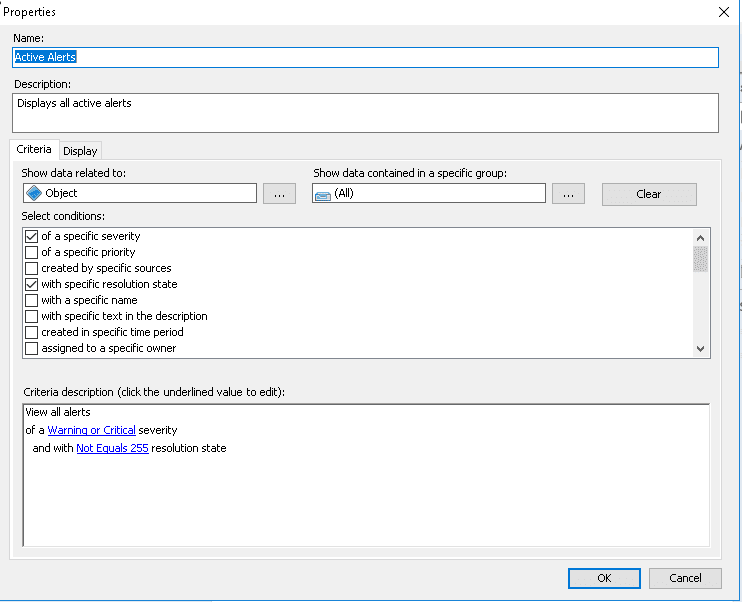Enable 'assigned to a specific owner'
Viewport: 742px width, 602px height.
pos(31,349)
